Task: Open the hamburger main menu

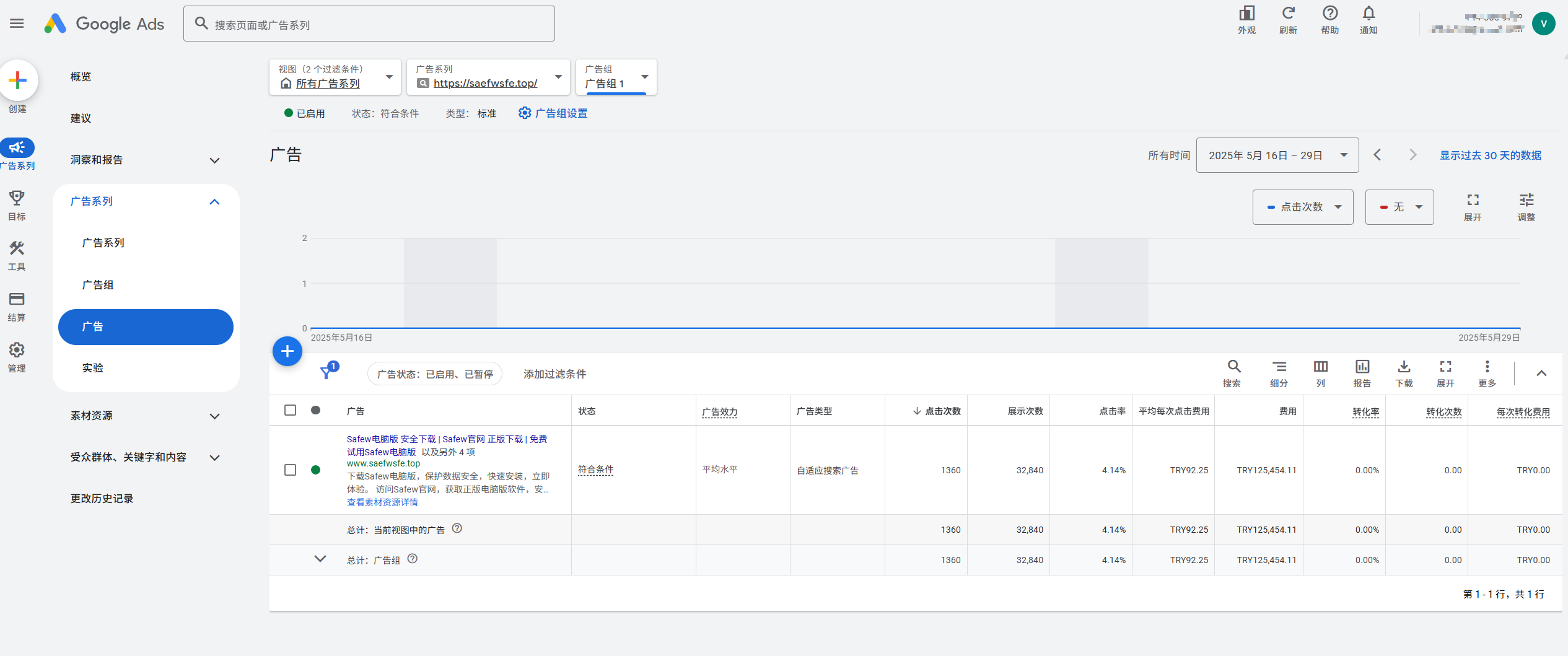Action: tap(17, 24)
